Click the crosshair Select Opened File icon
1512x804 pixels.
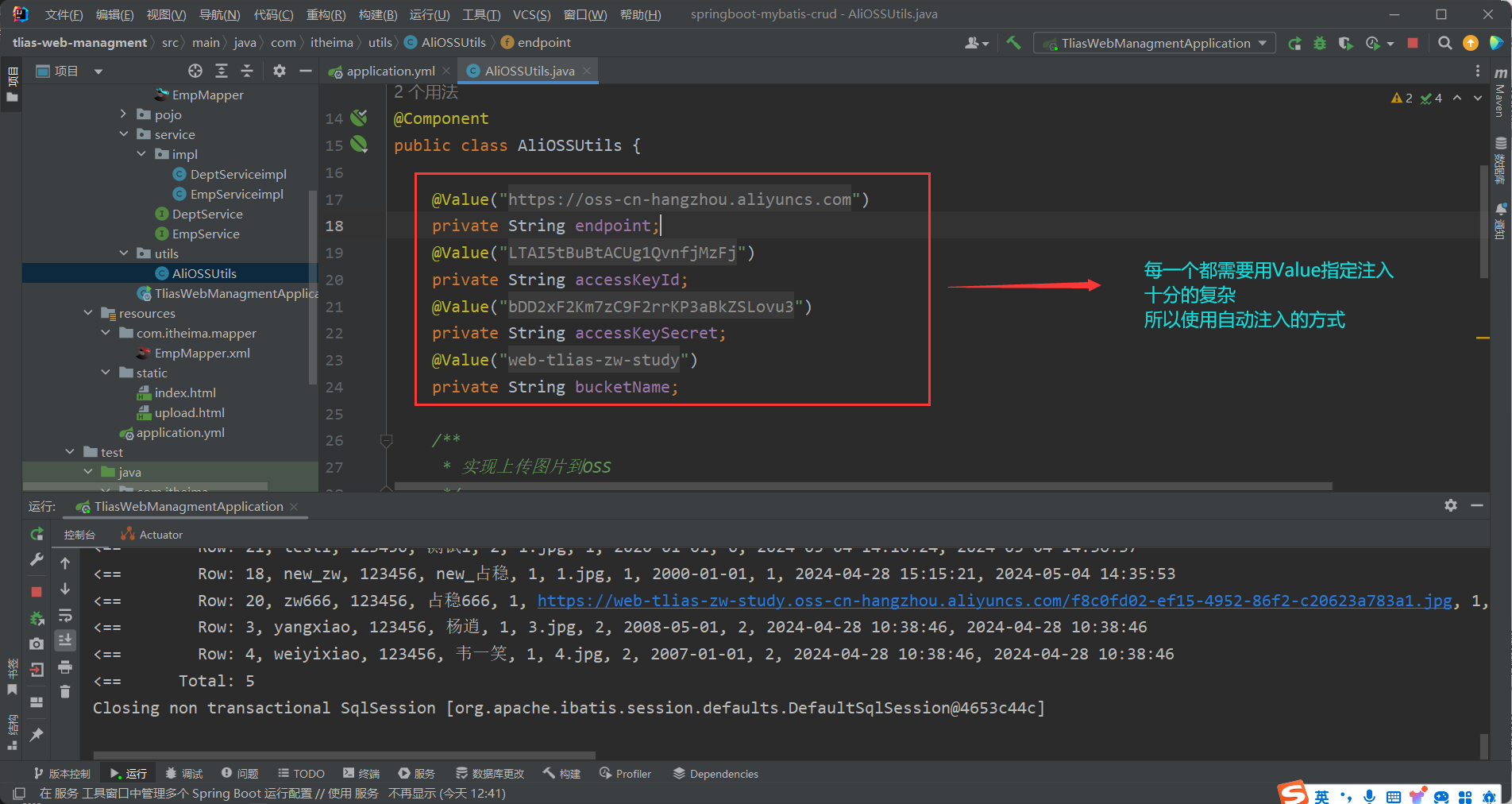(195, 71)
